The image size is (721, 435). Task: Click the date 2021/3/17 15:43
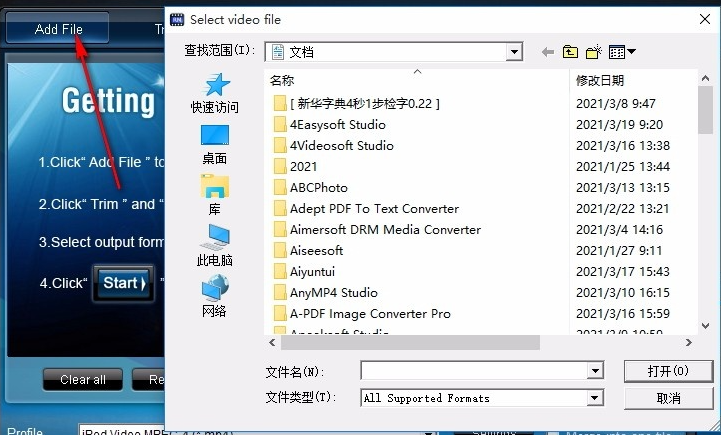point(623,272)
